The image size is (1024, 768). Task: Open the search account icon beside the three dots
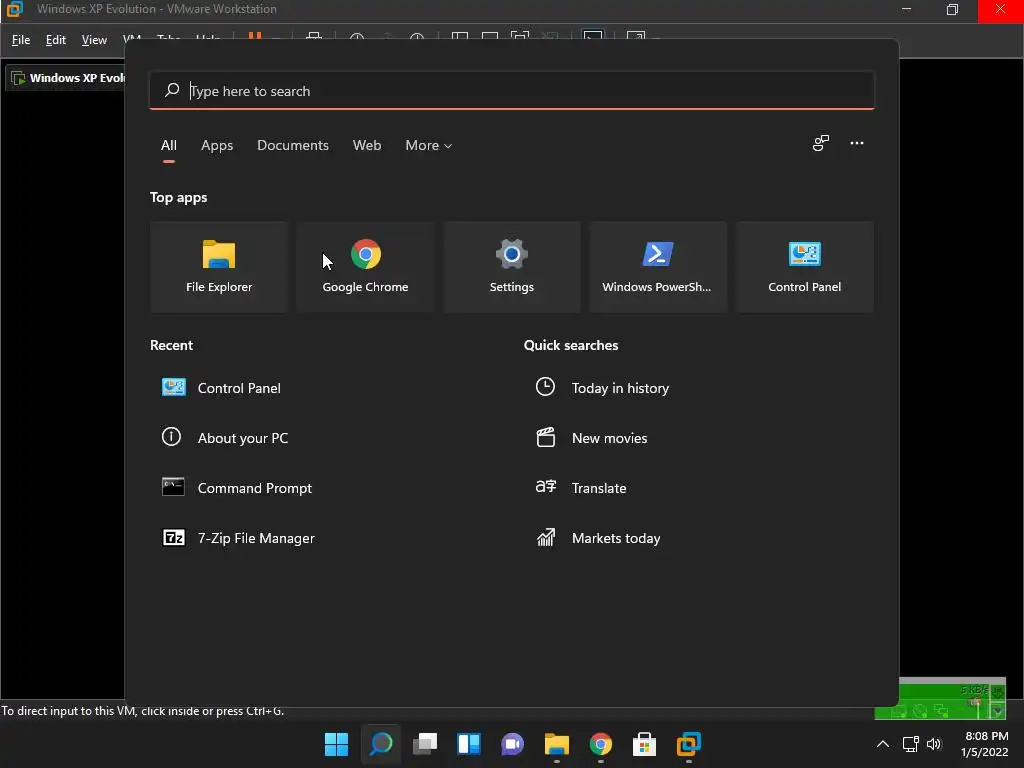821,143
